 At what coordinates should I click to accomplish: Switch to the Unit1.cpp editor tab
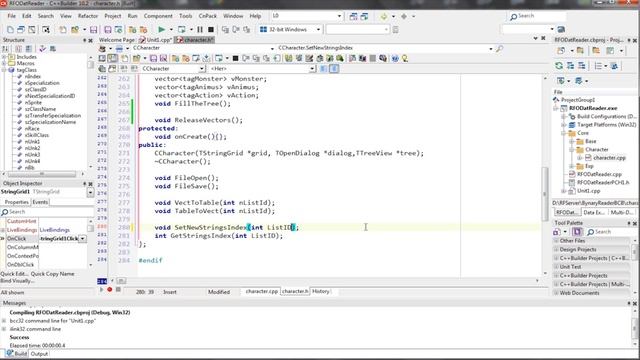coord(156,40)
